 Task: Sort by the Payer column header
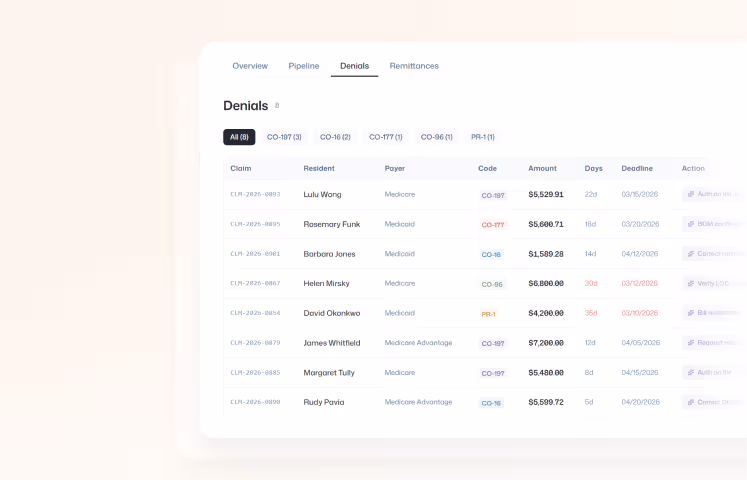[394, 169]
